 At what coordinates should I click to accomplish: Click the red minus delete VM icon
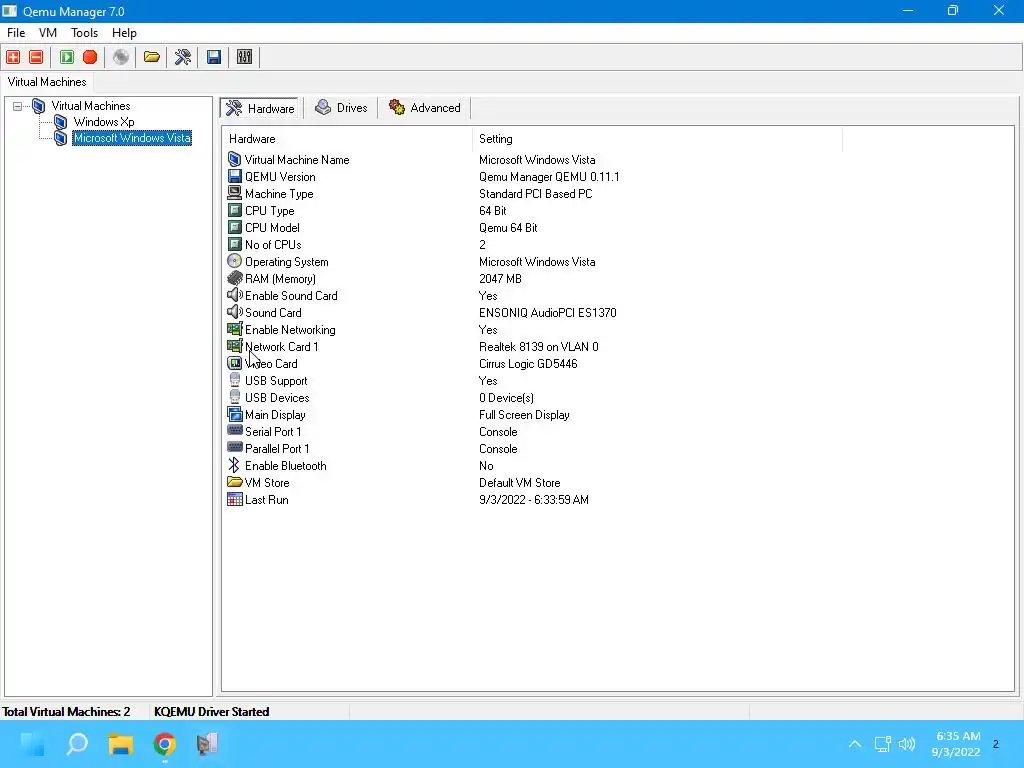coord(37,57)
